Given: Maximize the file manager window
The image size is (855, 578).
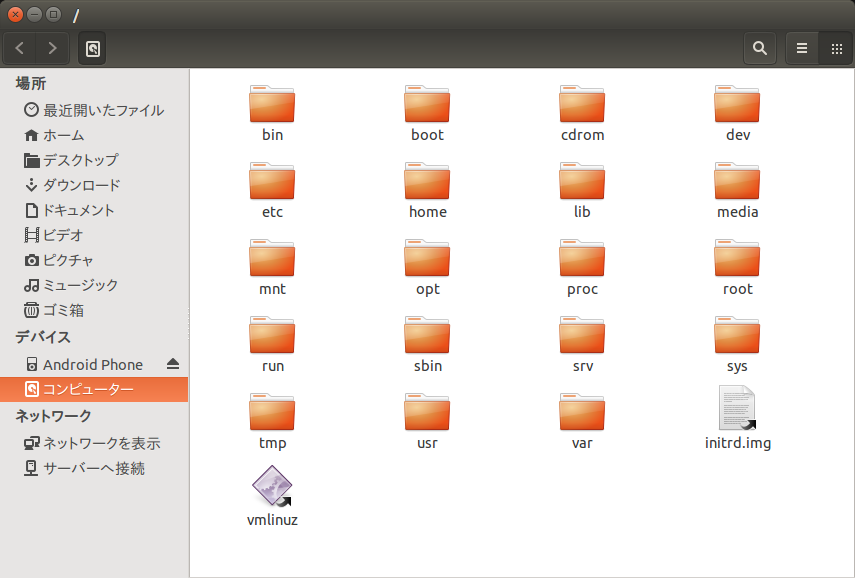Looking at the screenshot, I should pyautogui.click(x=53, y=15).
